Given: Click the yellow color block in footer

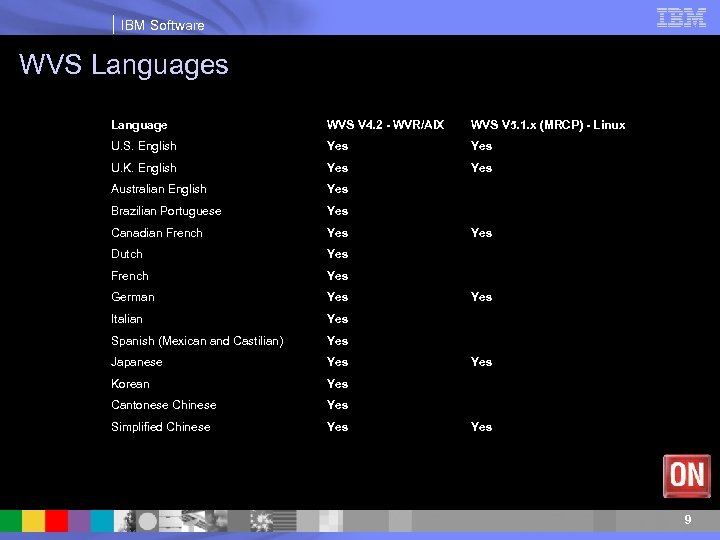Looking at the screenshot, I should (x=34, y=521).
